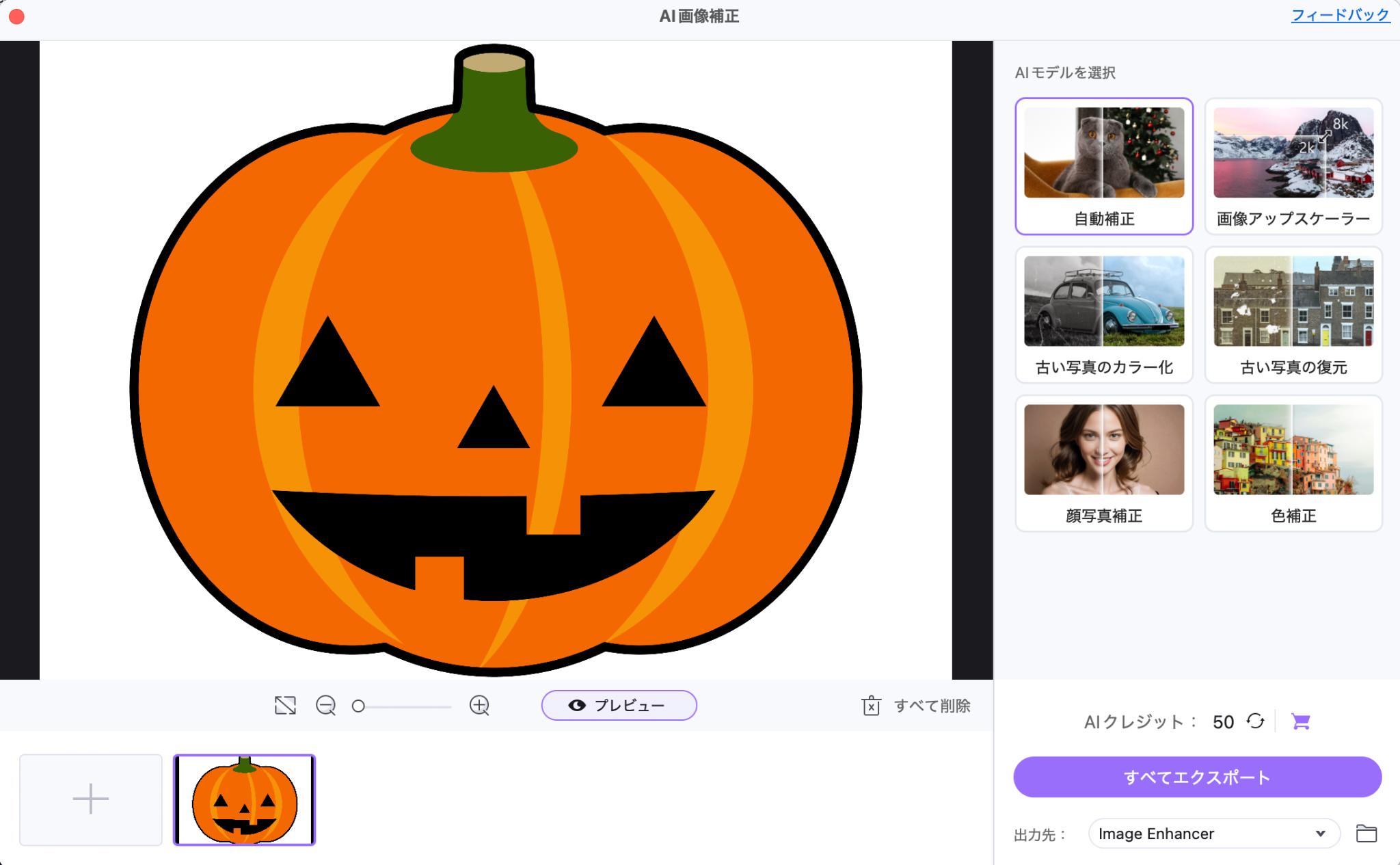Click the すべてエクスポート button
Viewport: 1400px width, 865px height.
[1198, 777]
